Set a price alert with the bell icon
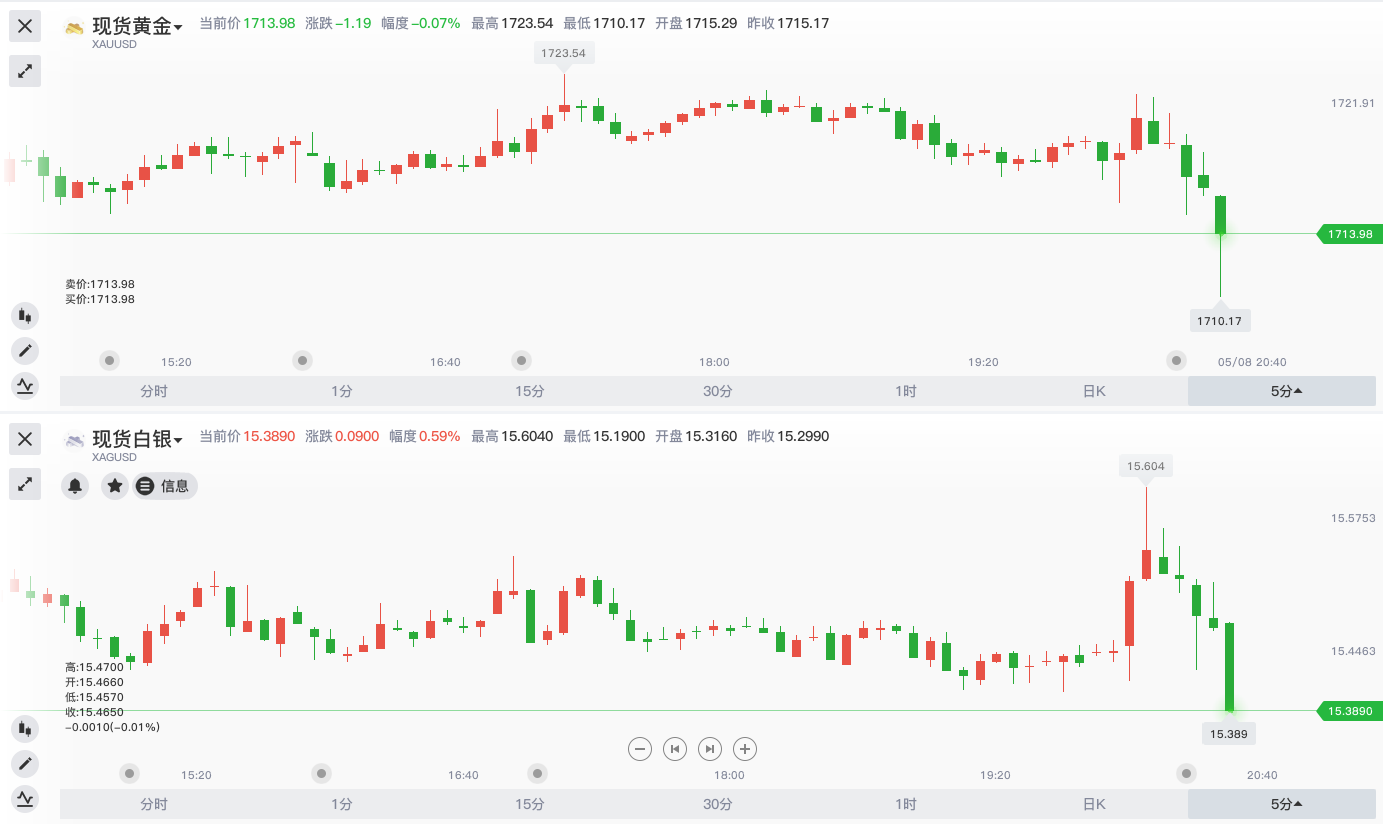Image resolution: width=1383 pixels, height=824 pixels. [75, 486]
